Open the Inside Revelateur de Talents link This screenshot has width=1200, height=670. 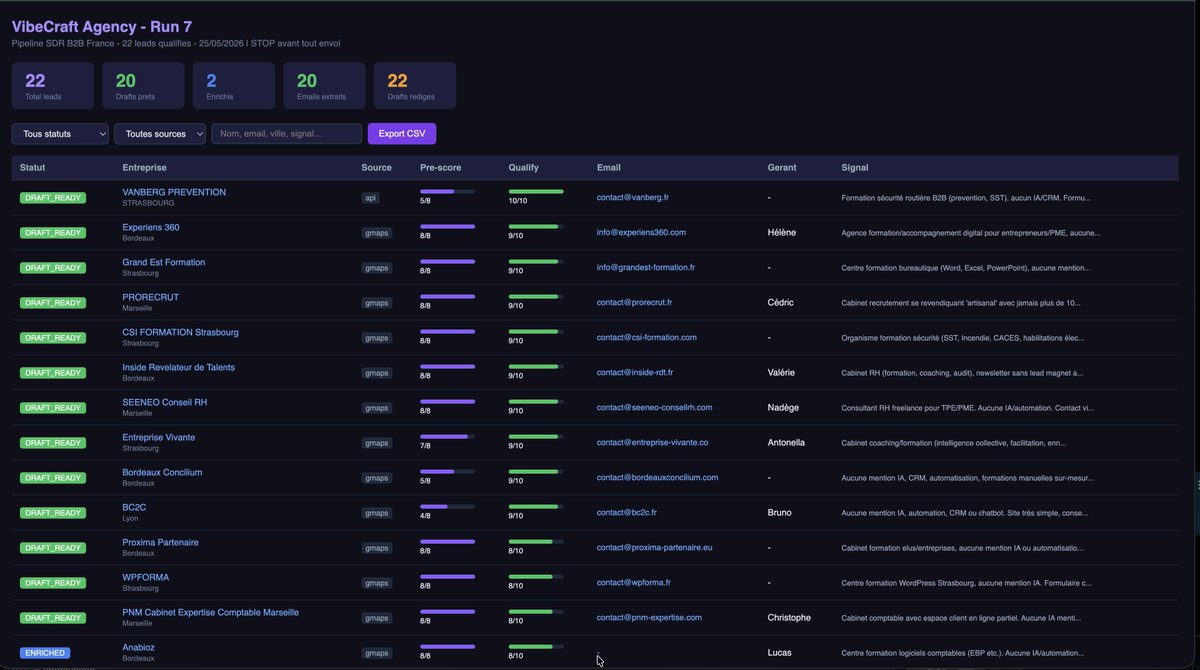(179, 367)
